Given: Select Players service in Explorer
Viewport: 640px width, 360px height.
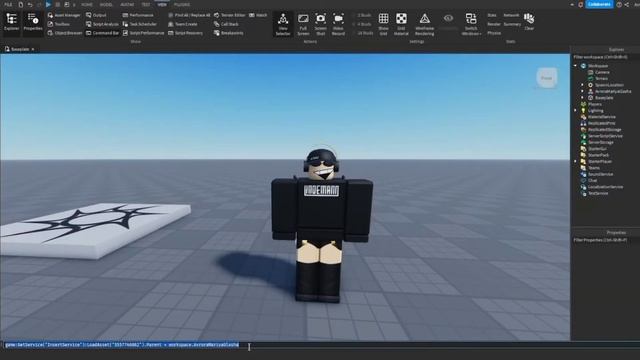Looking at the screenshot, I should pyautogui.click(x=595, y=104).
